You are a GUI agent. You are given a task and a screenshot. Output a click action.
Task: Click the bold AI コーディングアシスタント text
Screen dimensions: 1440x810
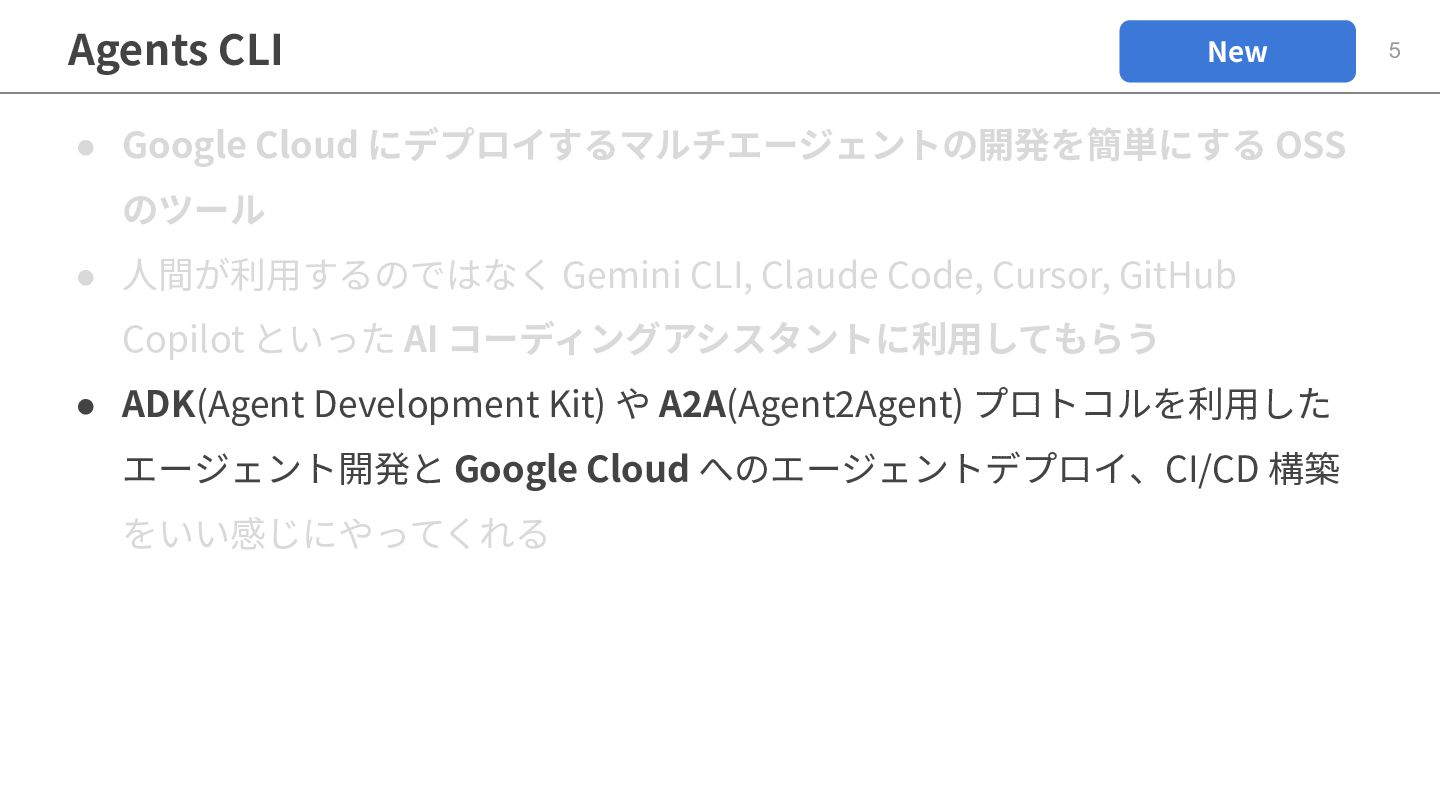(x=640, y=340)
